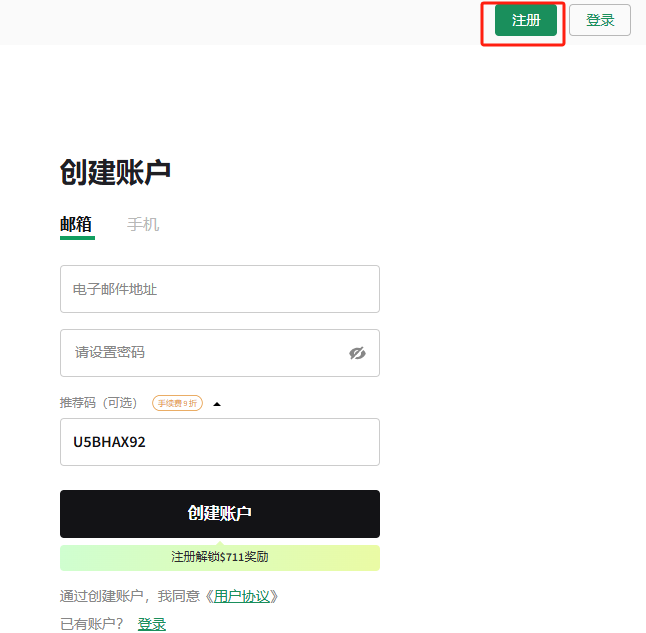646x633 pixels.
Task: Submit with the black 创建账户 button
Action: [219, 514]
